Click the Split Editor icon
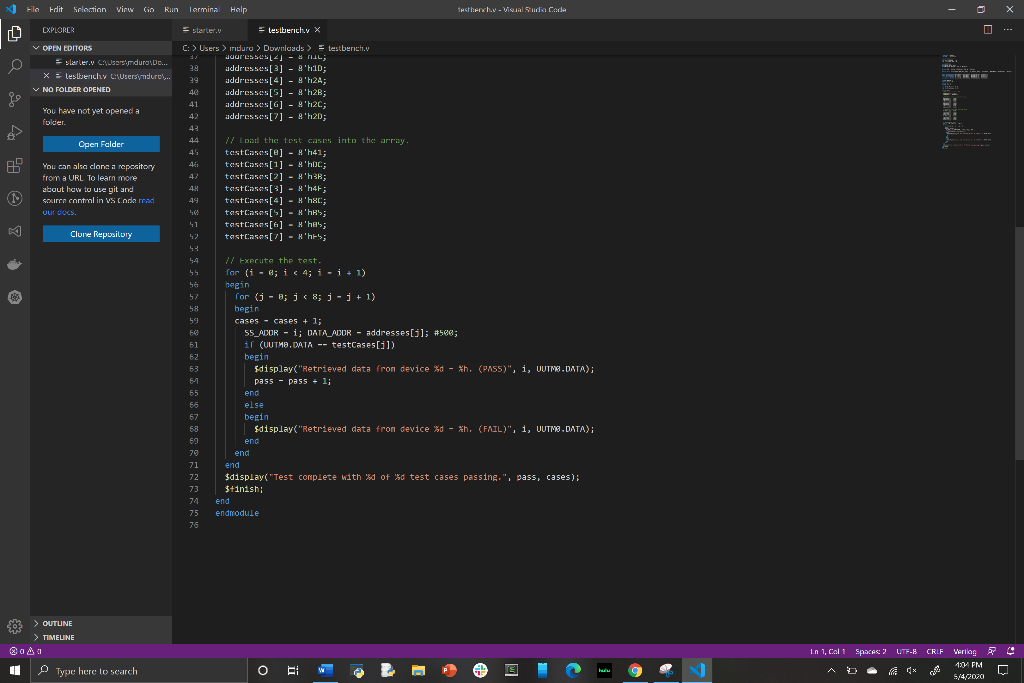This screenshot has height=683, width=1024. 987,29
